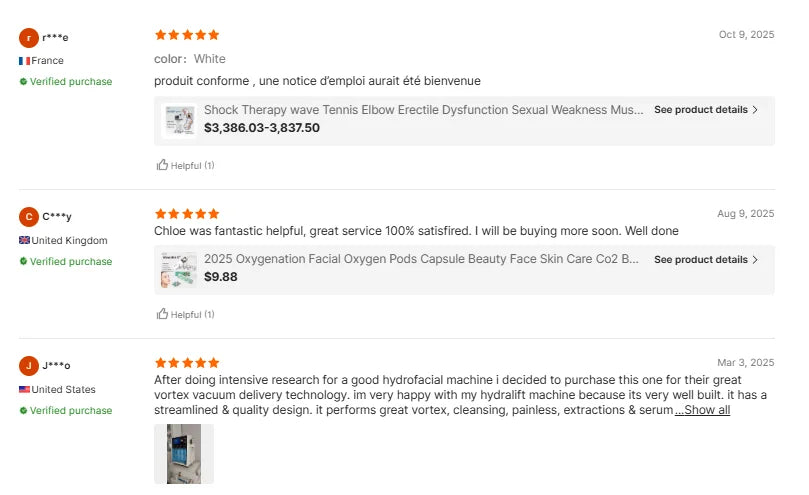Click the green verified badge under France
This screenshot has height=495, width=809.
point(23,82)
